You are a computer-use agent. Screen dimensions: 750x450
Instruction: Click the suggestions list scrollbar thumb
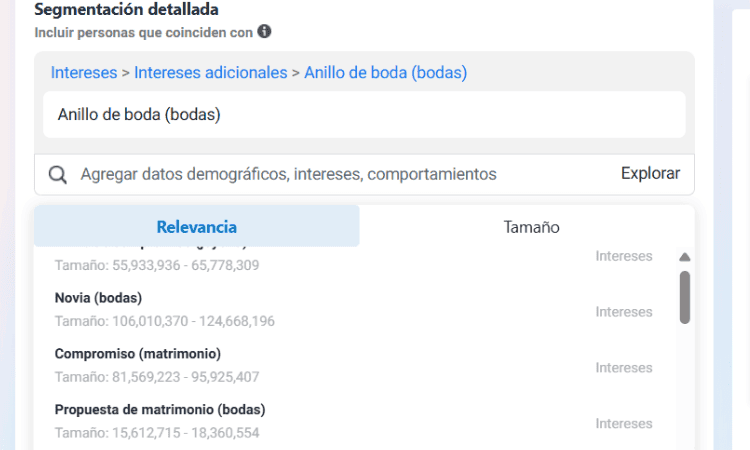[684, 297]
